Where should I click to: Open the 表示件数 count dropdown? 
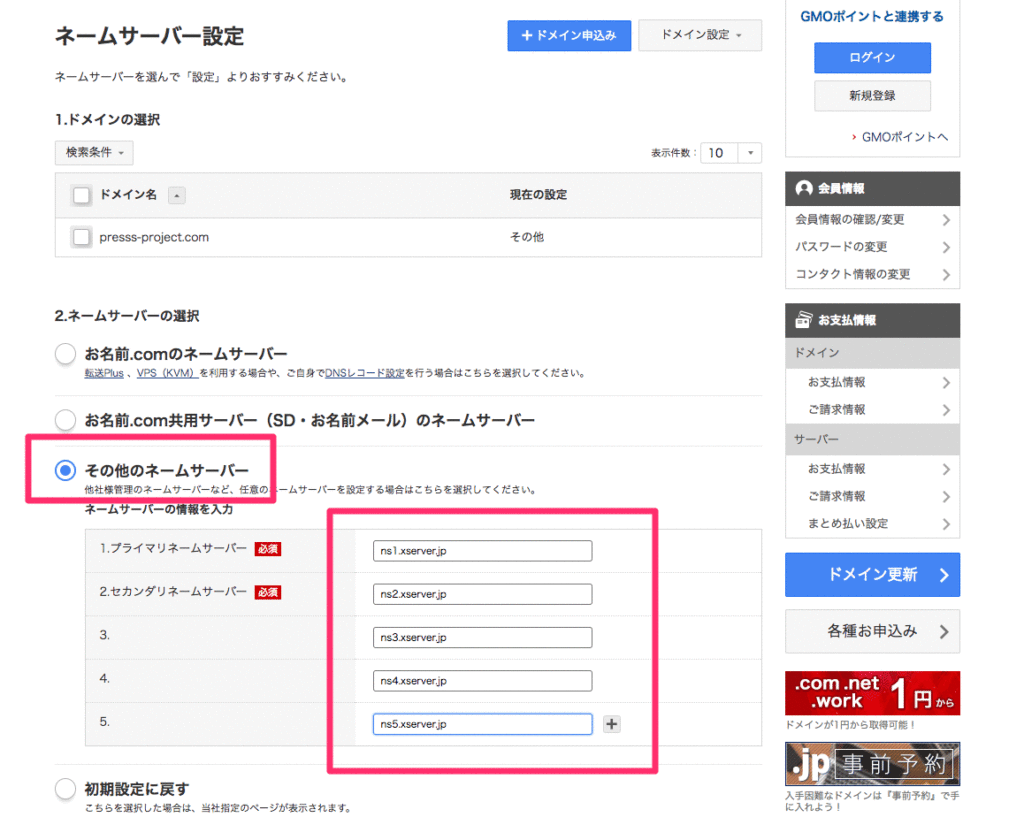731,153
